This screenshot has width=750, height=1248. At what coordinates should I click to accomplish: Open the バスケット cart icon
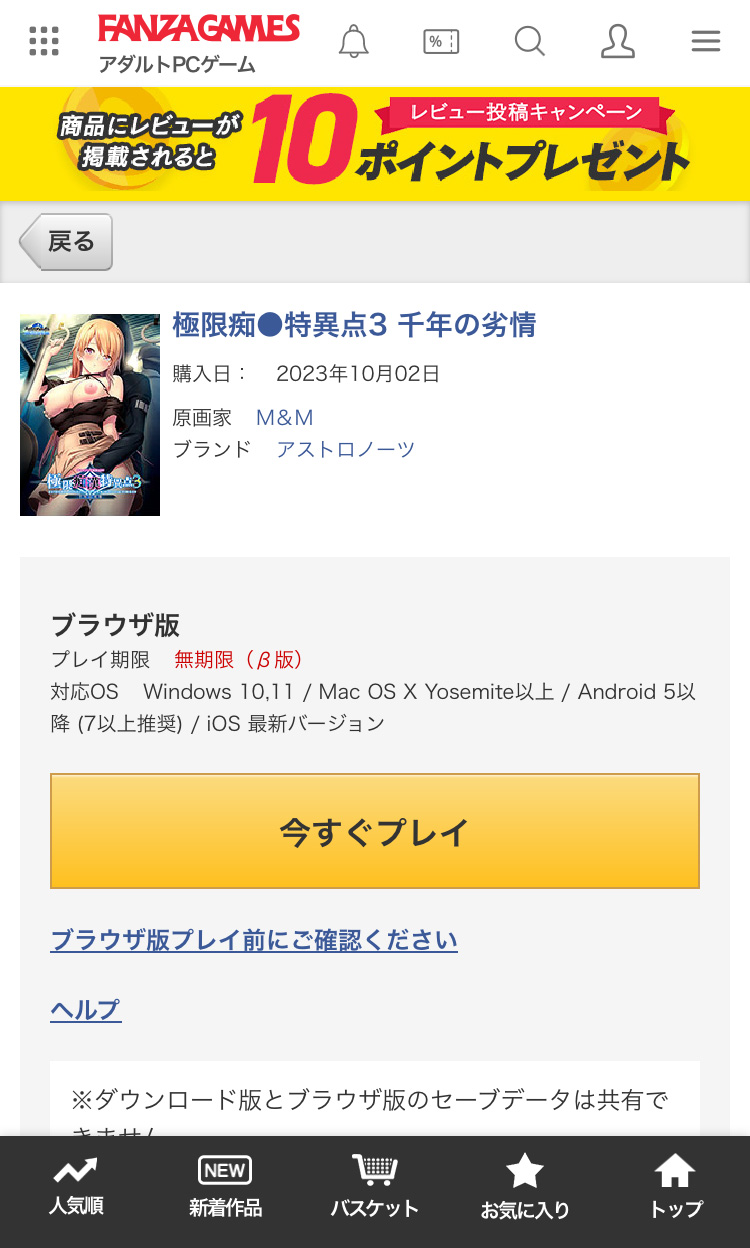coord(374,1188)
